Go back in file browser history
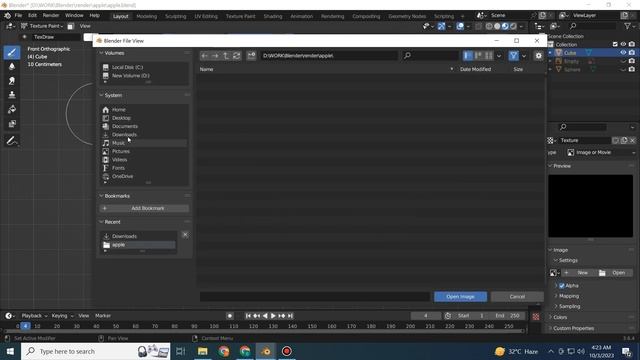 pos(204,56)
